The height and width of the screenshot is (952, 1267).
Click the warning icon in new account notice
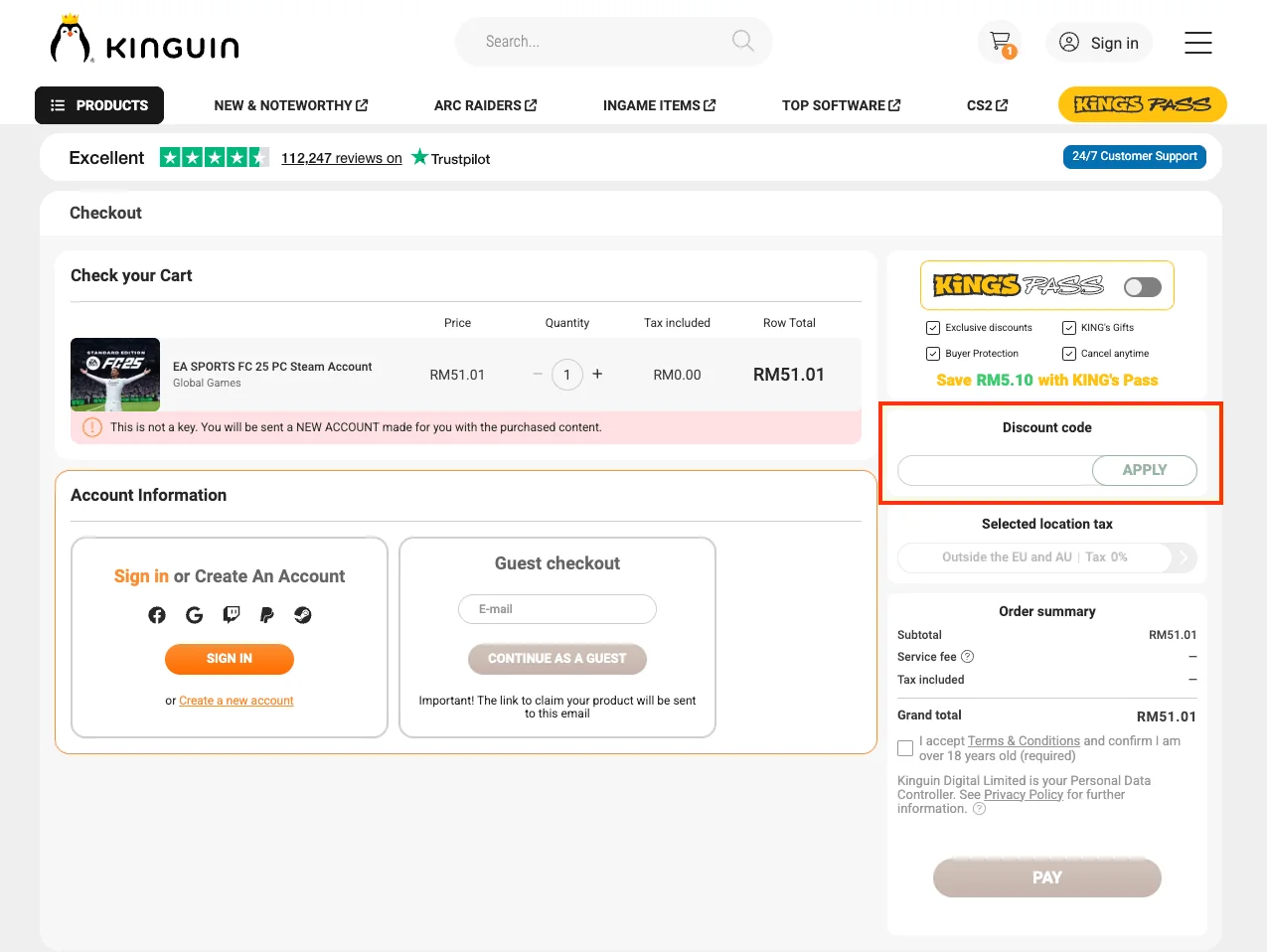[x=92, y=427]
